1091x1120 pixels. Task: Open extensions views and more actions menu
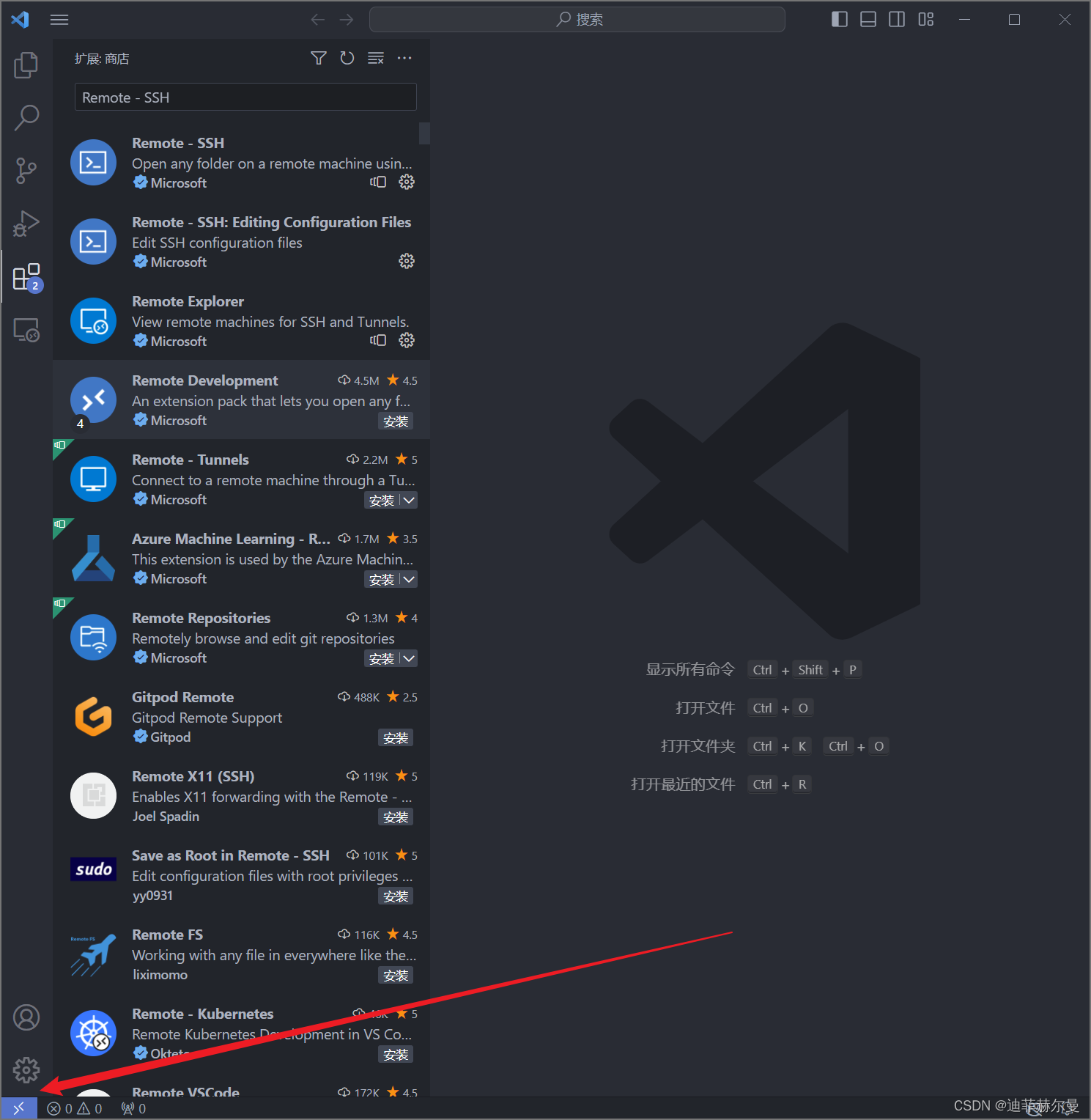404,58
